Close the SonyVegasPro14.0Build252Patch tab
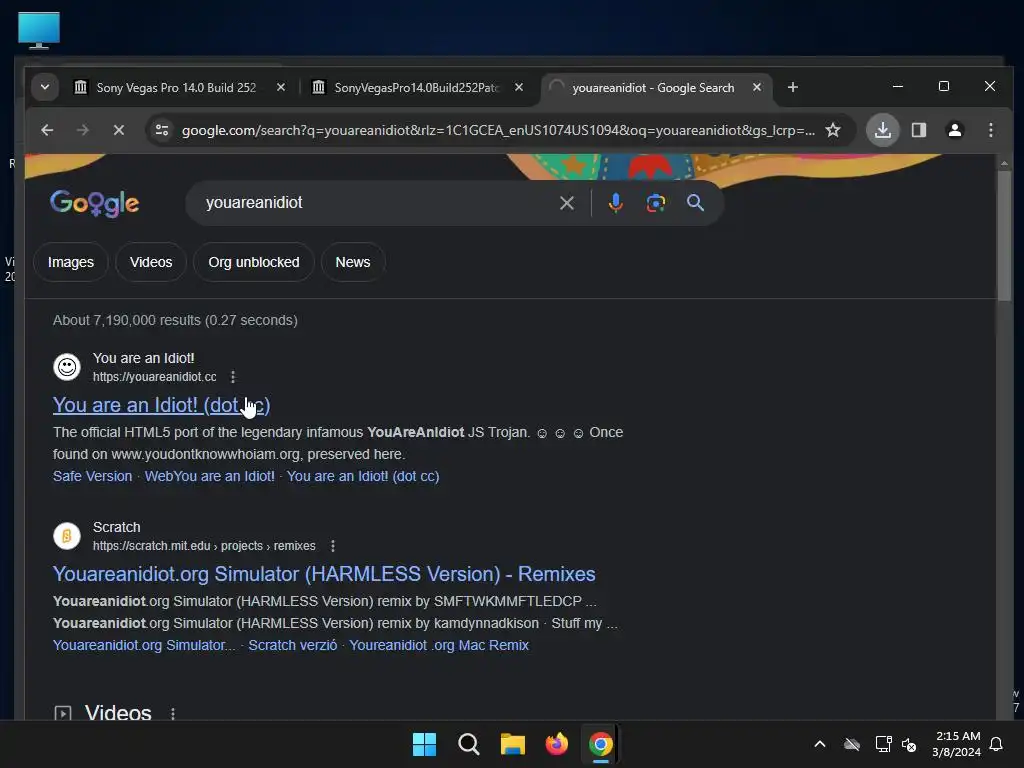Screen dimensions: 1024x768 click(x=519, y=87)
